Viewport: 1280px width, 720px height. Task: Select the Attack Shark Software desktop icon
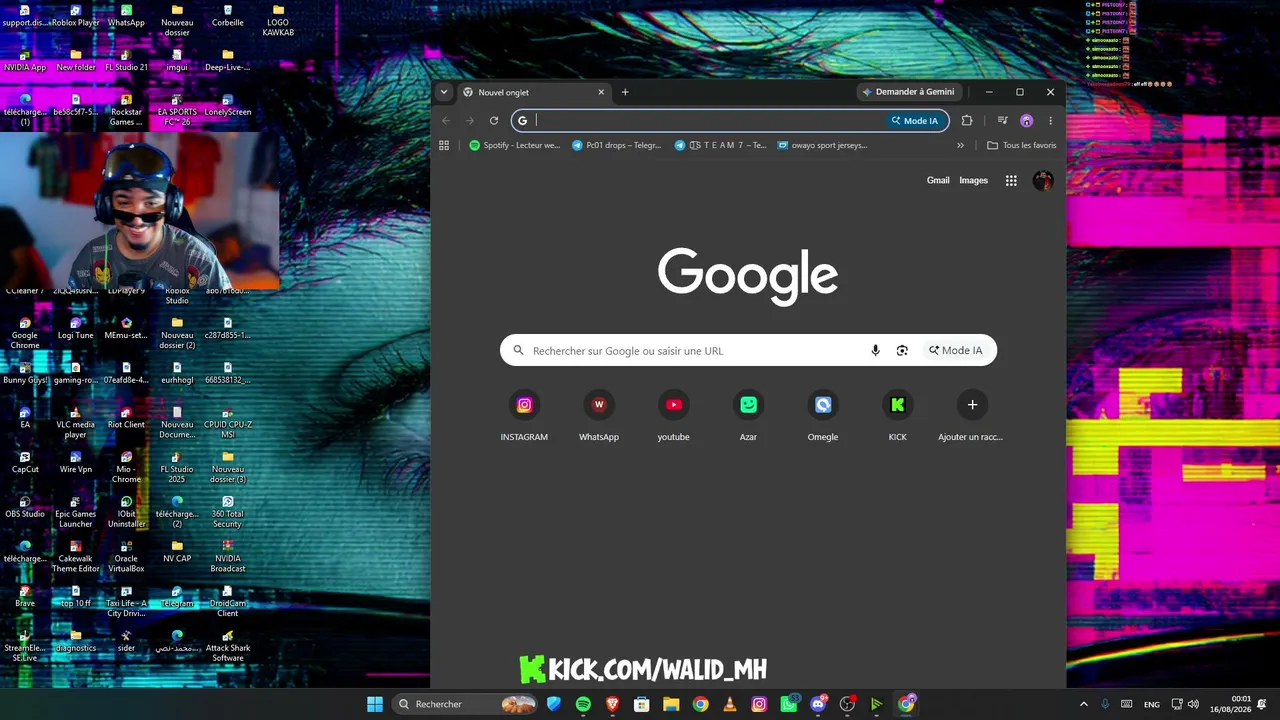[228, 646]
